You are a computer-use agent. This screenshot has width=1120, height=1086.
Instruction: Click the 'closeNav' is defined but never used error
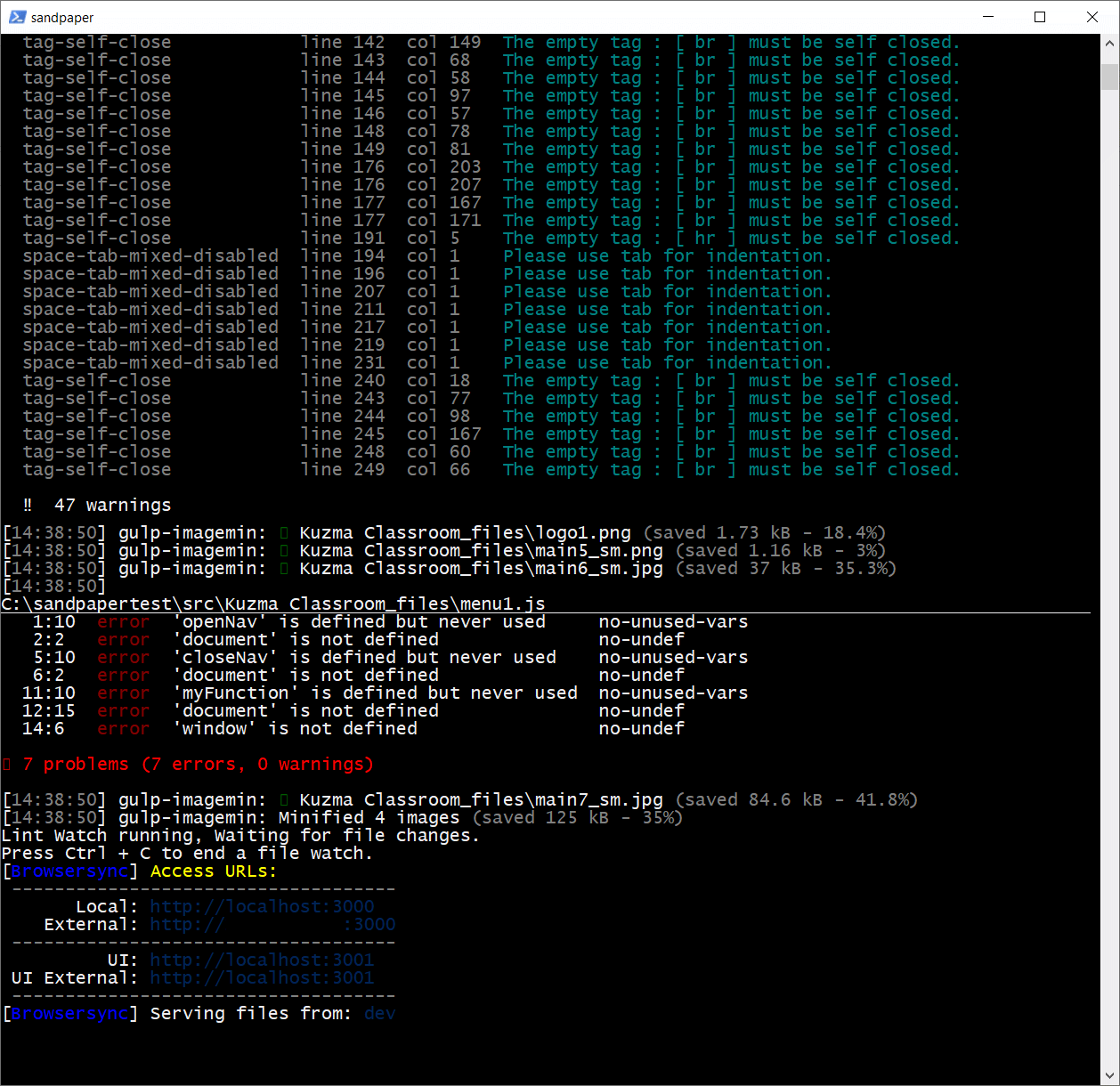coord(390,657)
